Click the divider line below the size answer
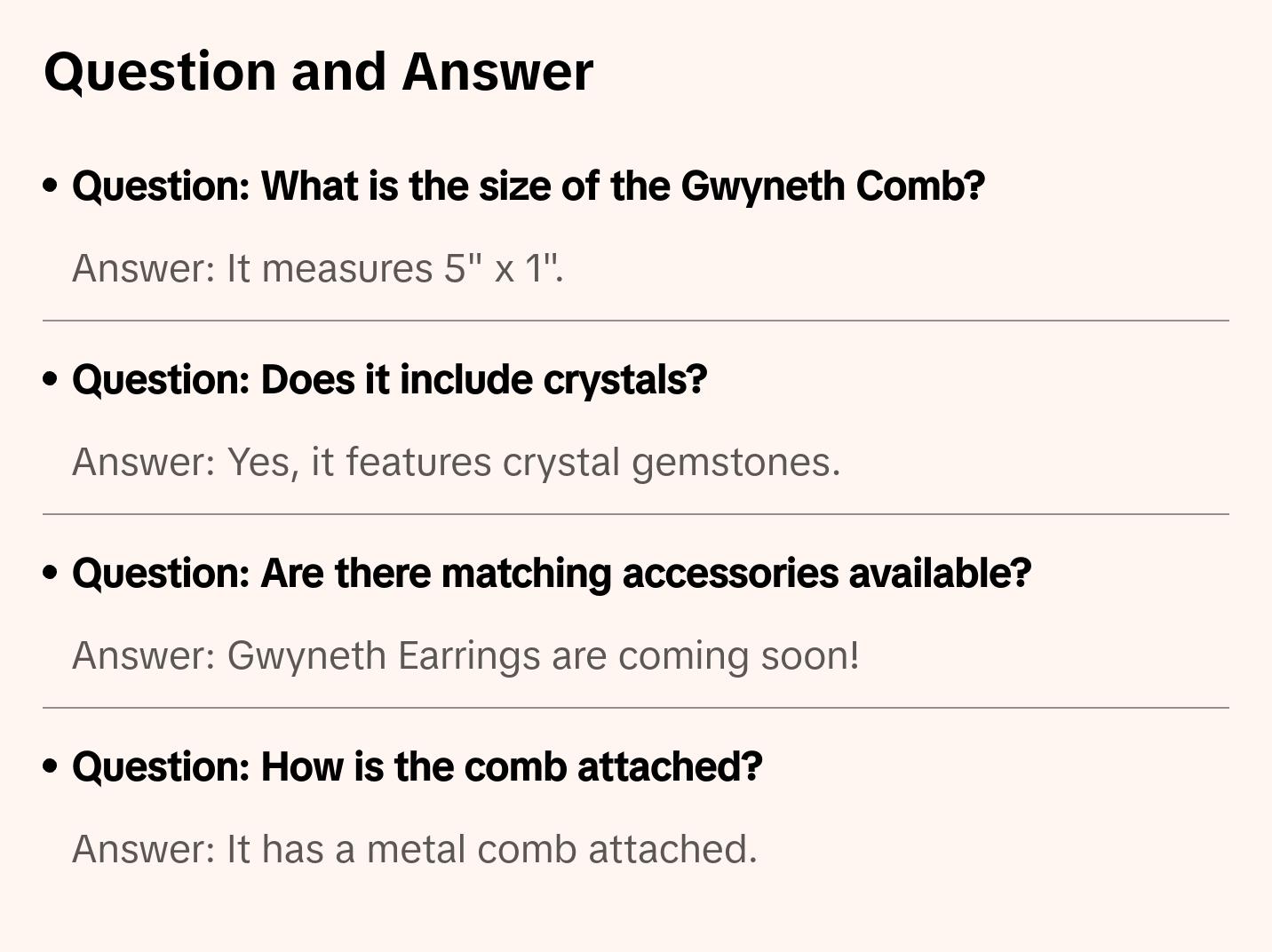The image size is (1272, 952). point(635,321)
